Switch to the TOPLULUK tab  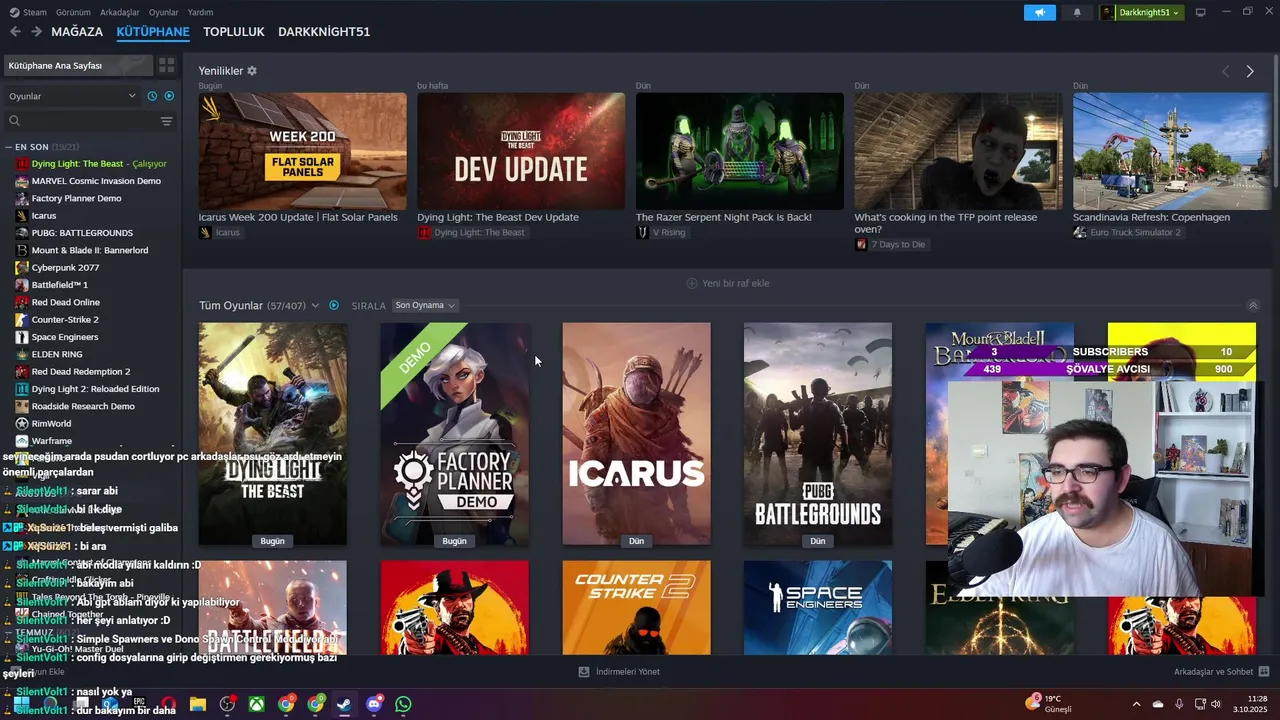(x=234, y=32)
